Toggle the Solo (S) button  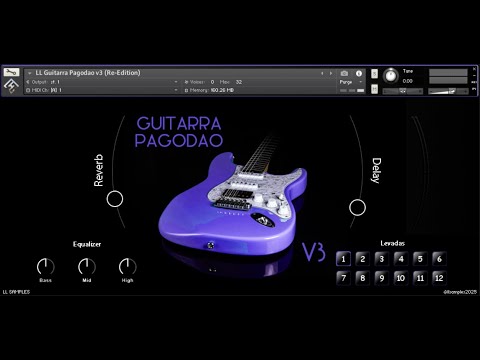click(x=374, y=74)
